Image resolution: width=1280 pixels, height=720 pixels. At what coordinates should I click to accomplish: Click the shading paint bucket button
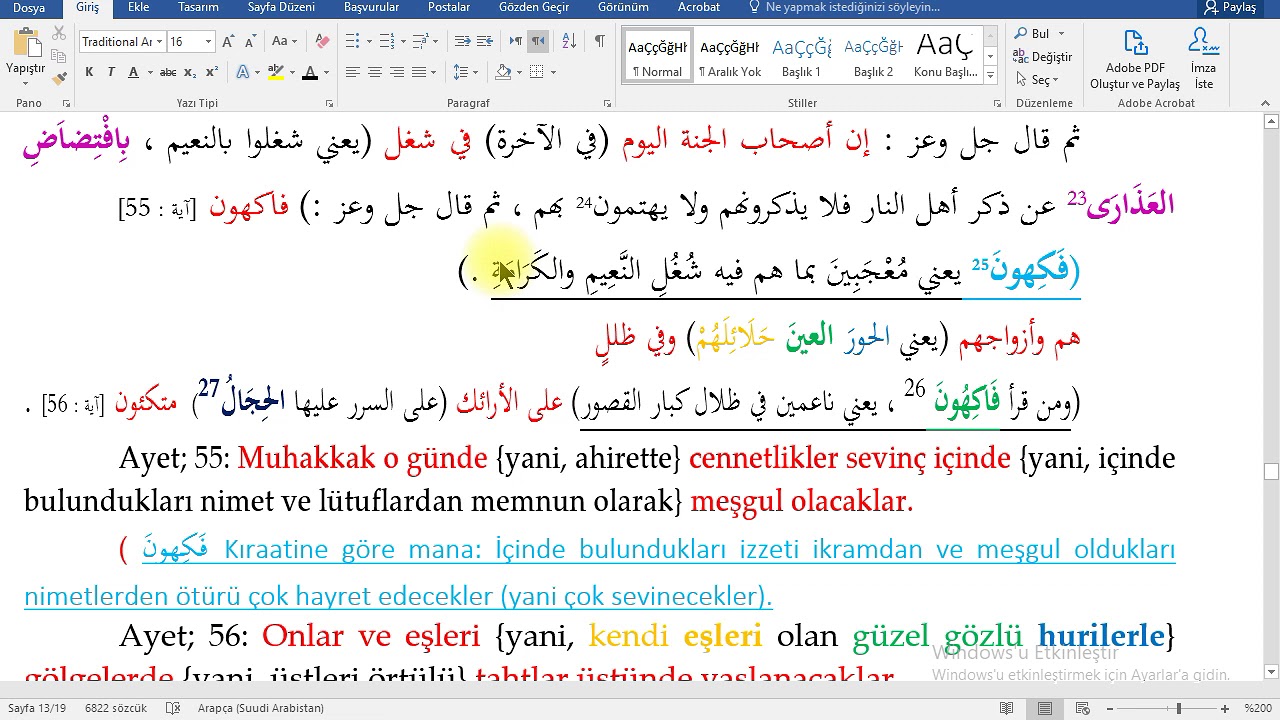503,72
